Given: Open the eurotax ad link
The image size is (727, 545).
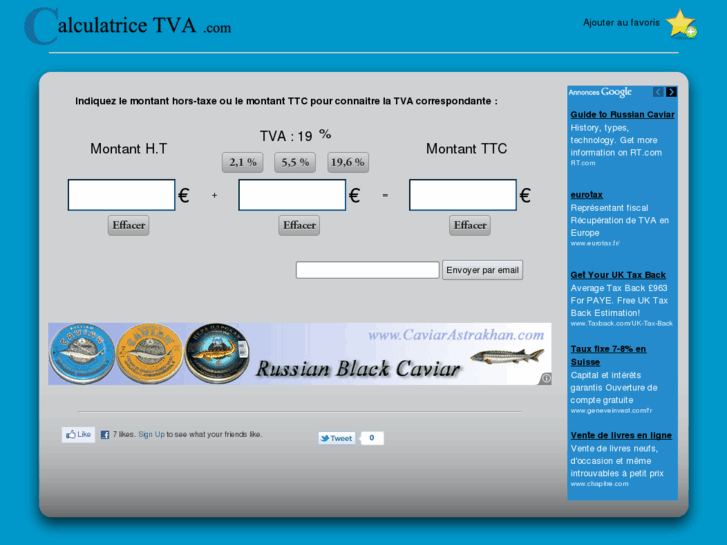Looking at the screenshot, I should pyautogui.click(x=587, y=195).
